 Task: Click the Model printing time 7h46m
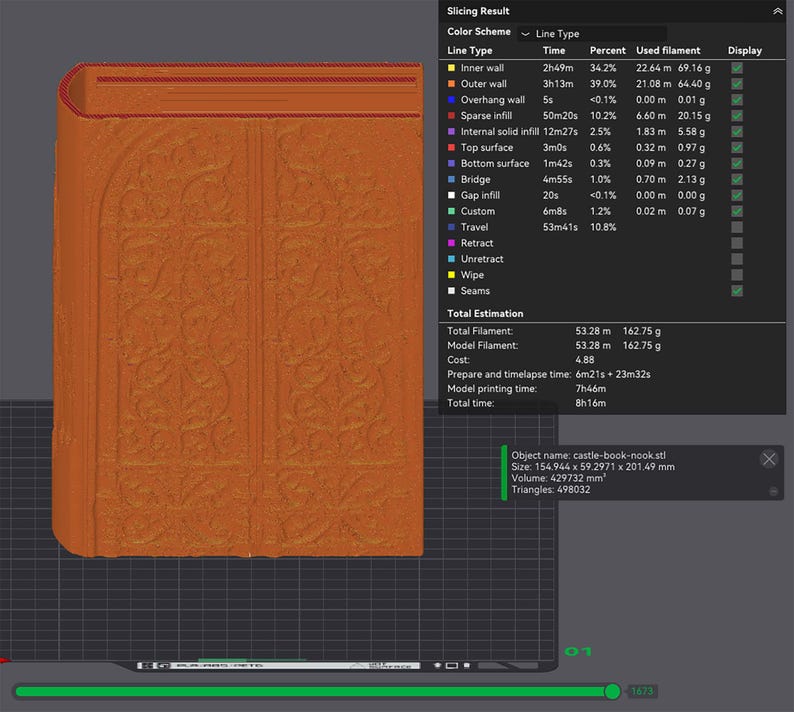590,389
